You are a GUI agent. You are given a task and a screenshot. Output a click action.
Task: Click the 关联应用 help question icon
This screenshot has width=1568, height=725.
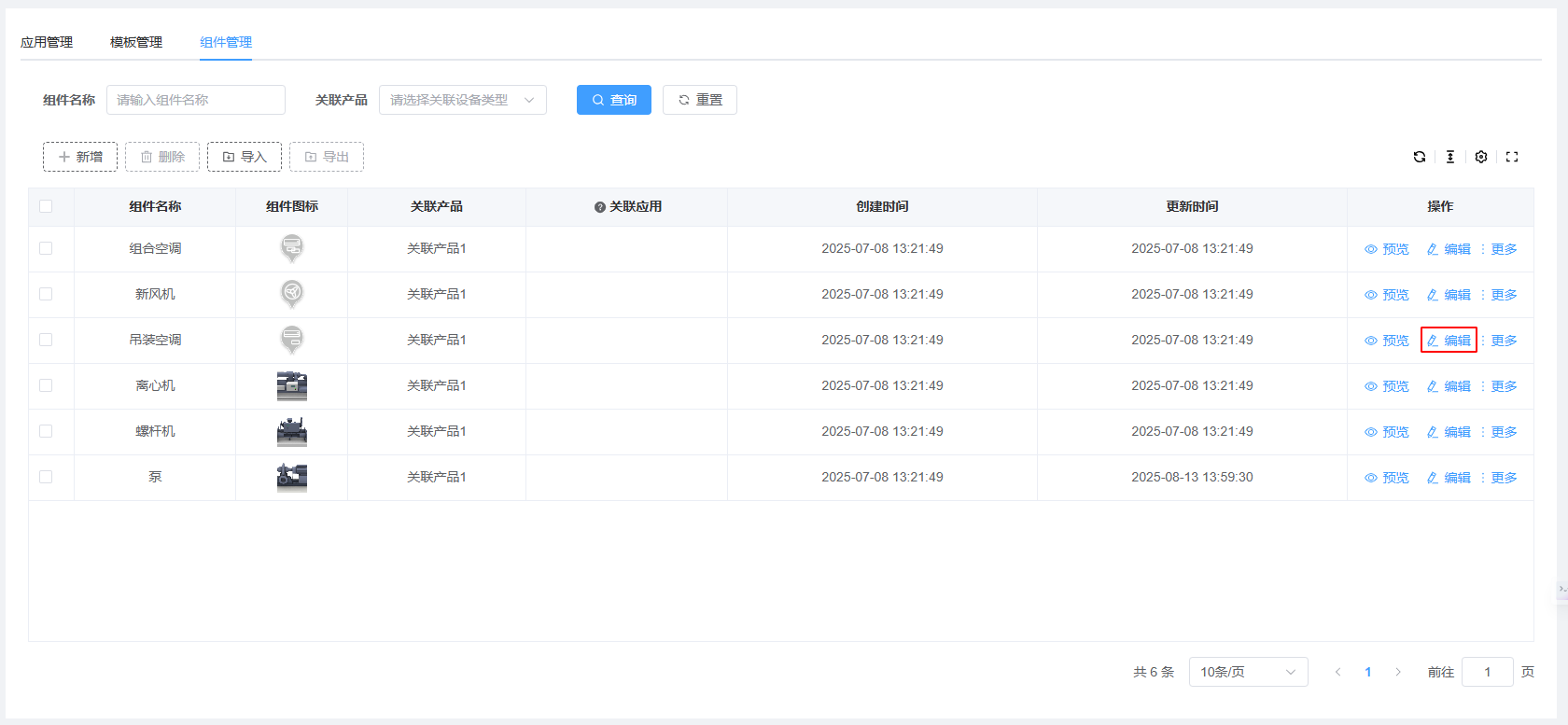pos(600,207)
